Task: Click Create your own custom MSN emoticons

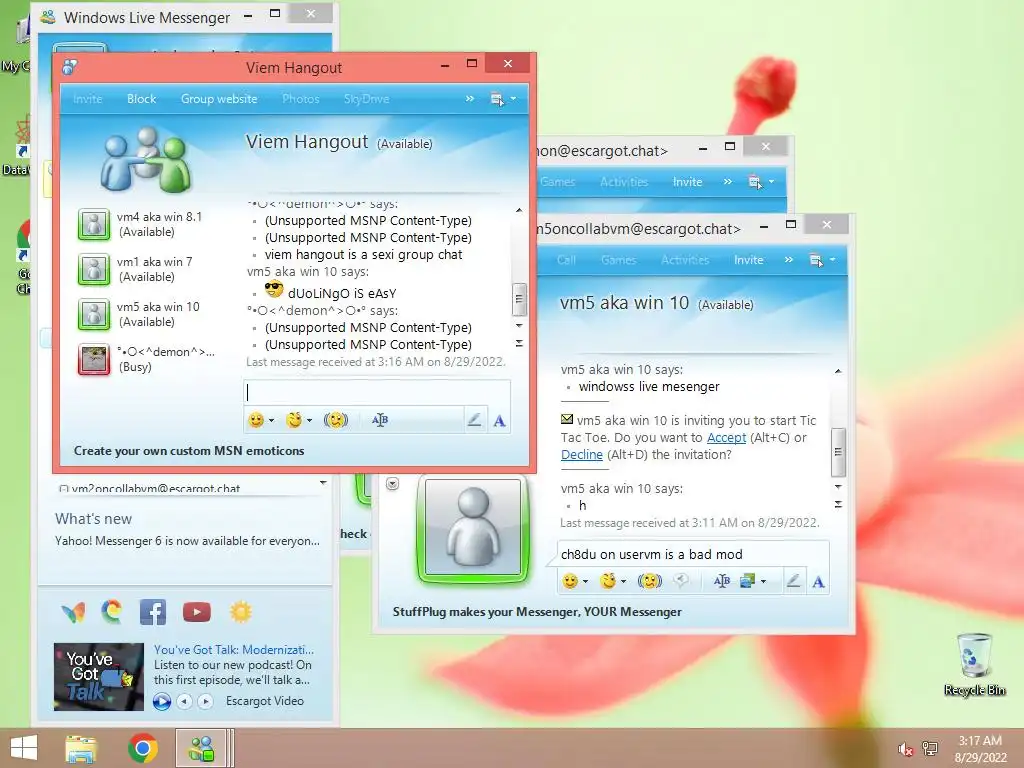Action: tap(189, 451)
